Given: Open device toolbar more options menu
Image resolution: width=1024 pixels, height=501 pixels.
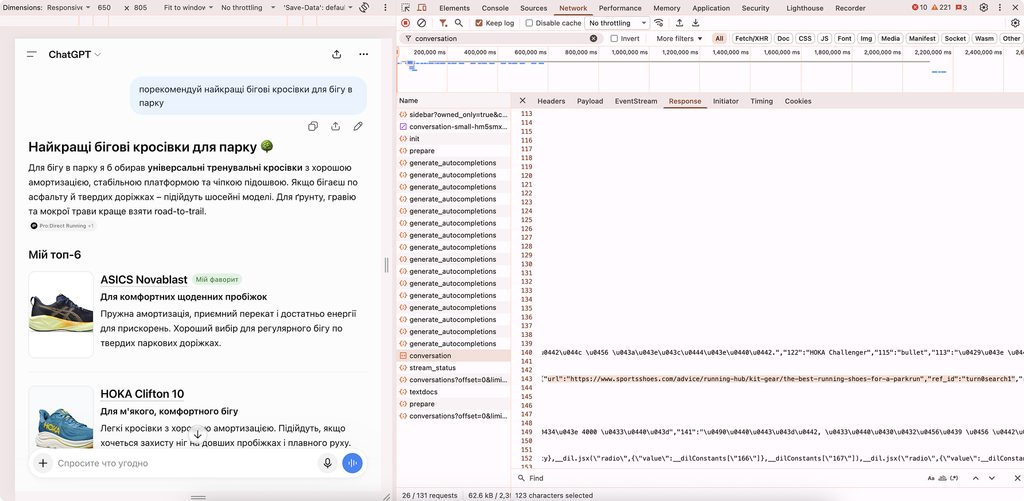Looking at the screenshot, I should (383, 8).
